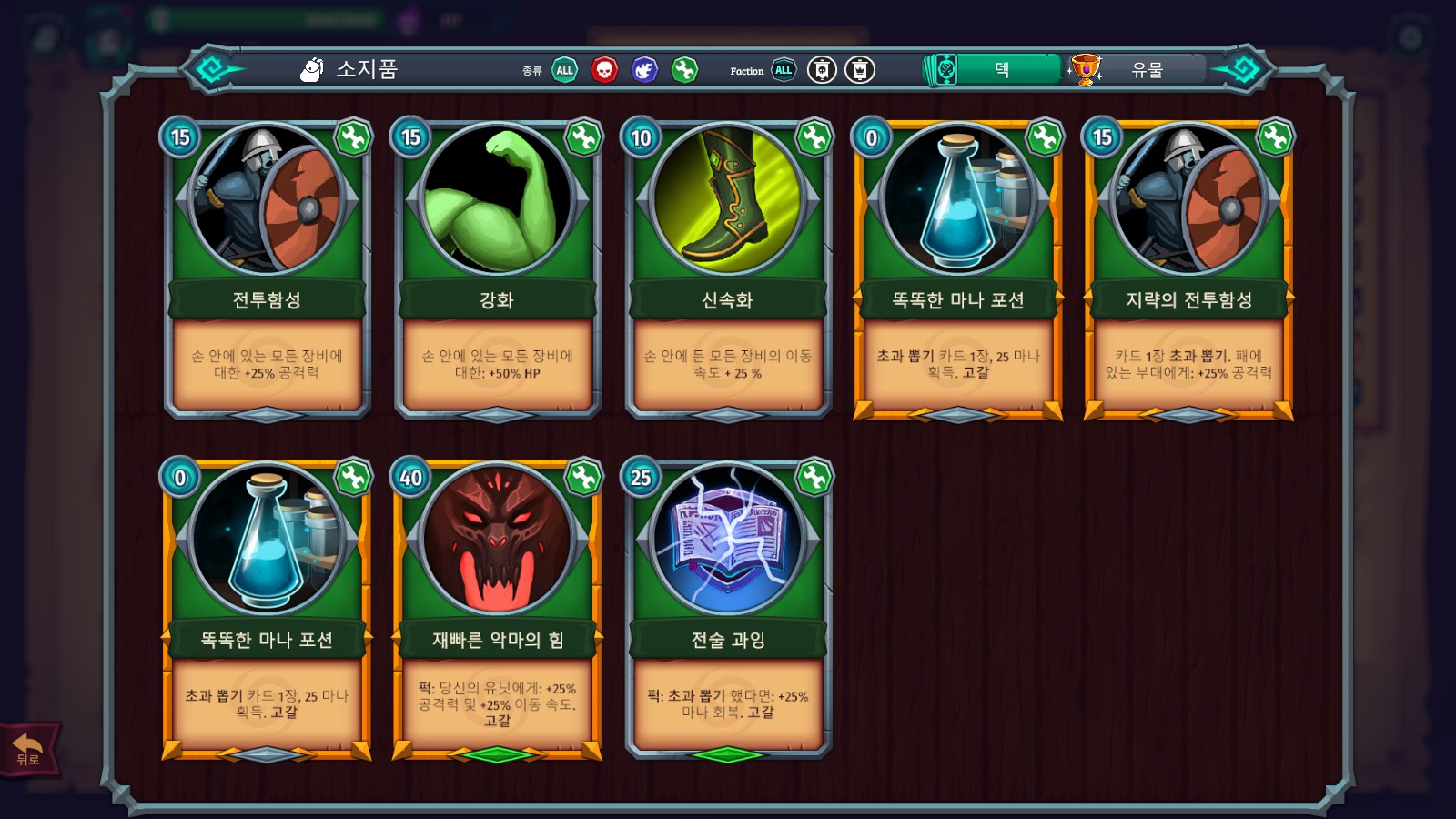Select the 전술 과잉 spellbook card
Image resolution: width=1456 pixels, height=819 pixels.
coord(727,609)
